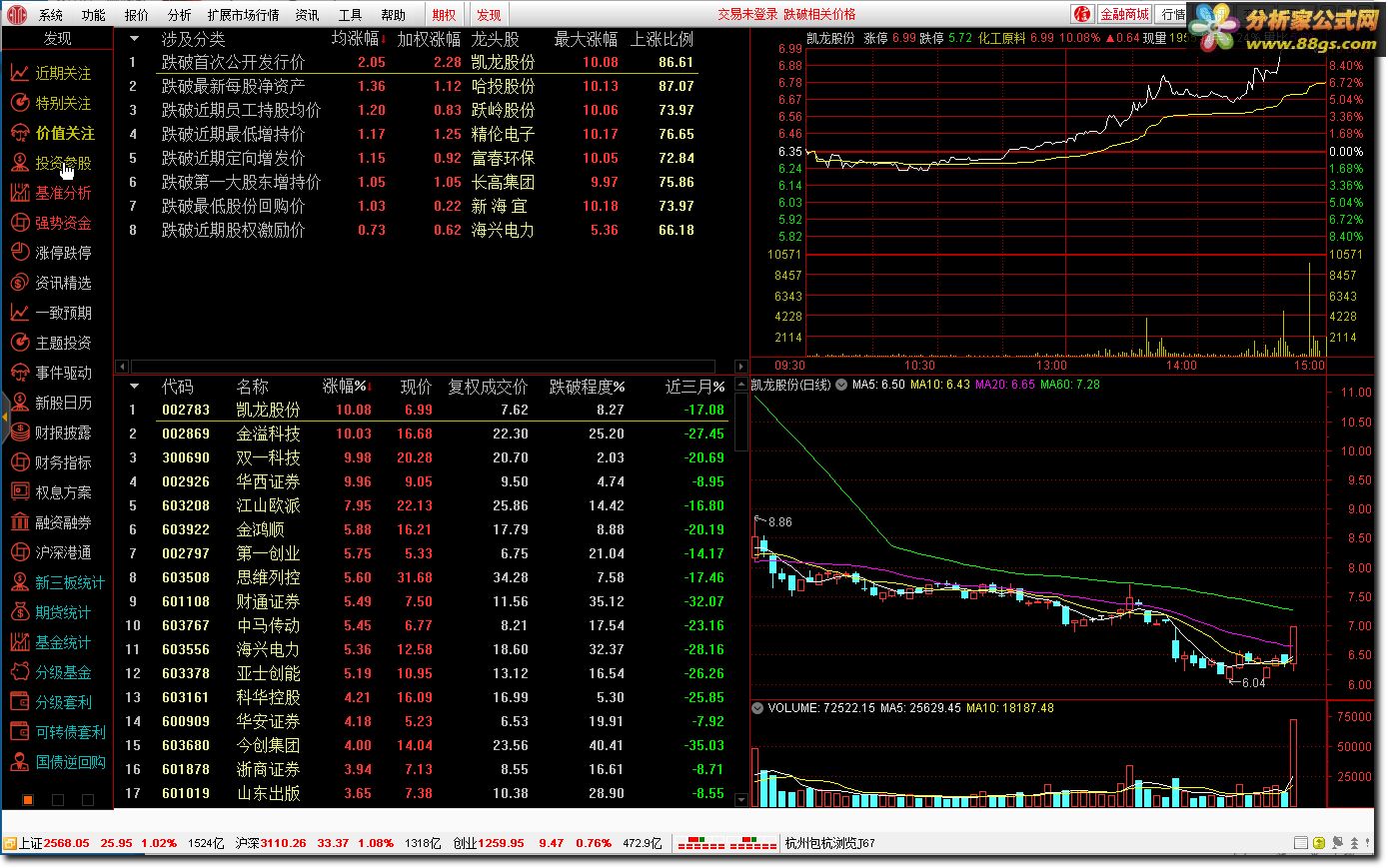Viewport: 1388px width, 868px height.
Task: Select the orange sidebar page indicator square
Action: click(28, 799)
